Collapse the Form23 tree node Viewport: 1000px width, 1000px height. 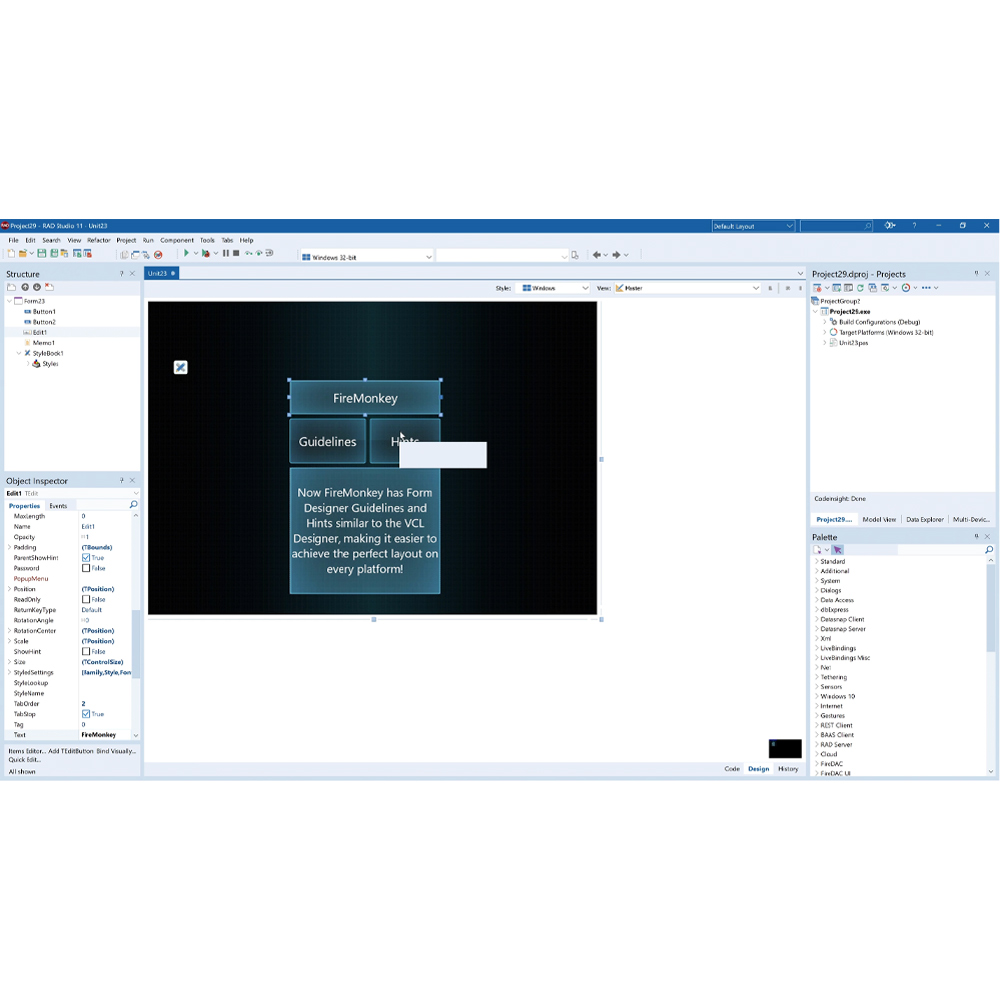point(9,301)
